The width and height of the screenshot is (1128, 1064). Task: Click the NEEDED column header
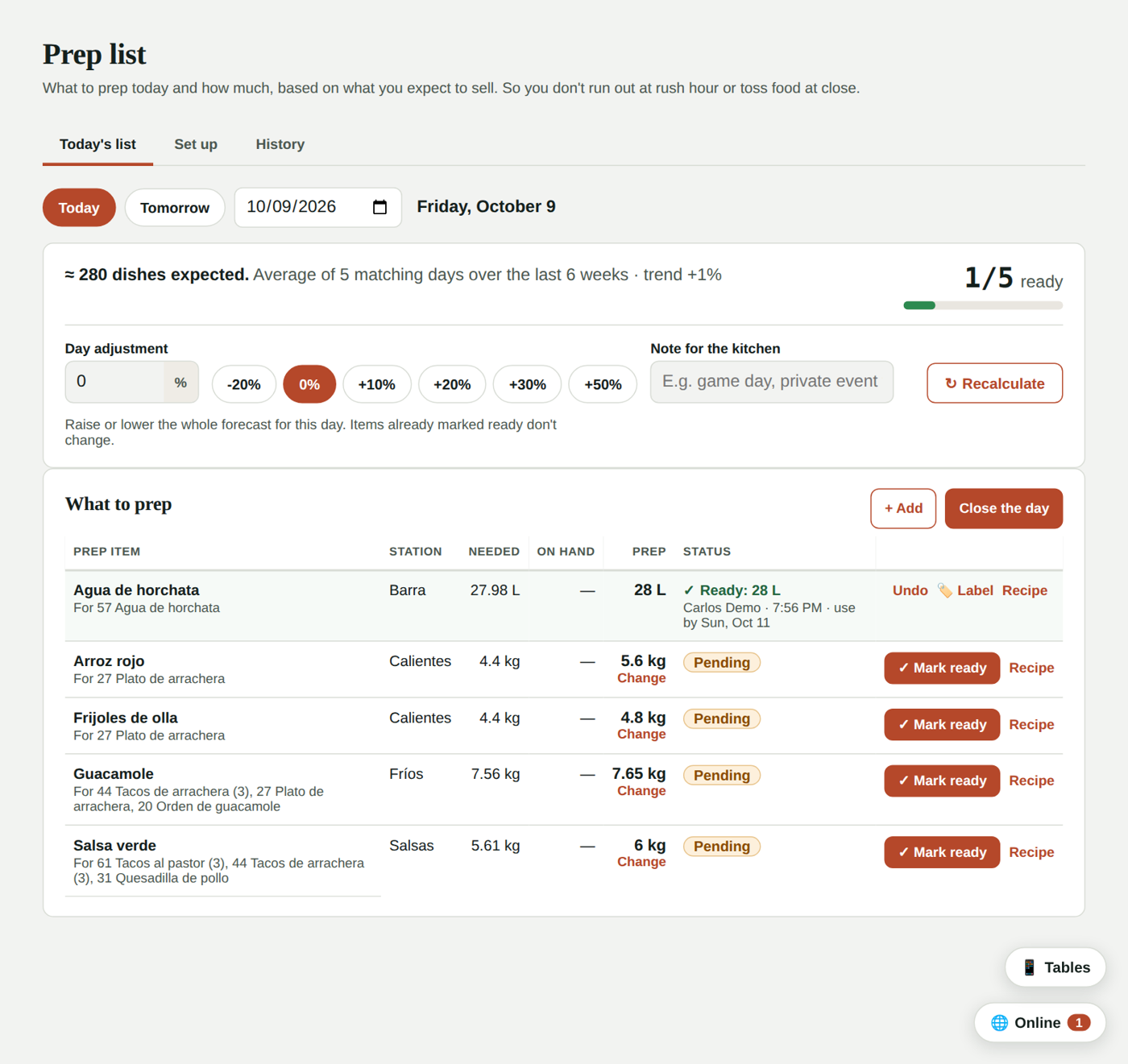point(494,552)
